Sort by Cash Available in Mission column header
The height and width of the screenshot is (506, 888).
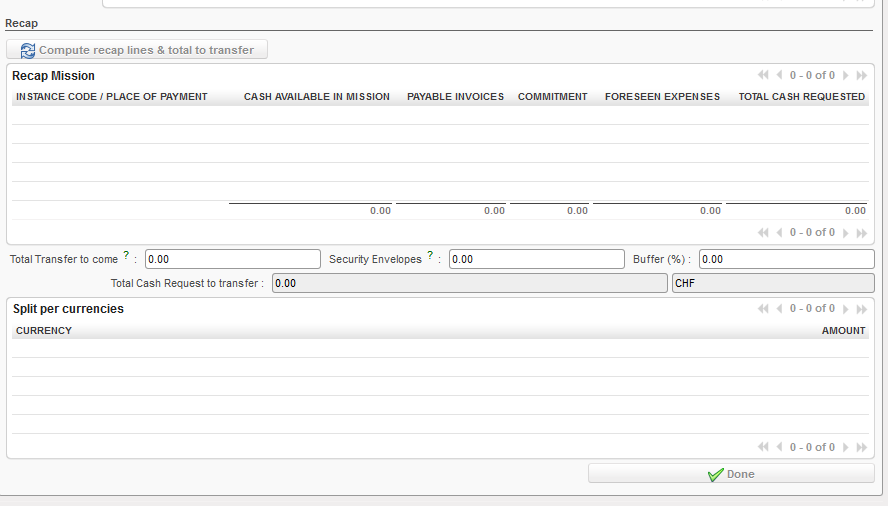pyautogui.click(x=316, y=97)
